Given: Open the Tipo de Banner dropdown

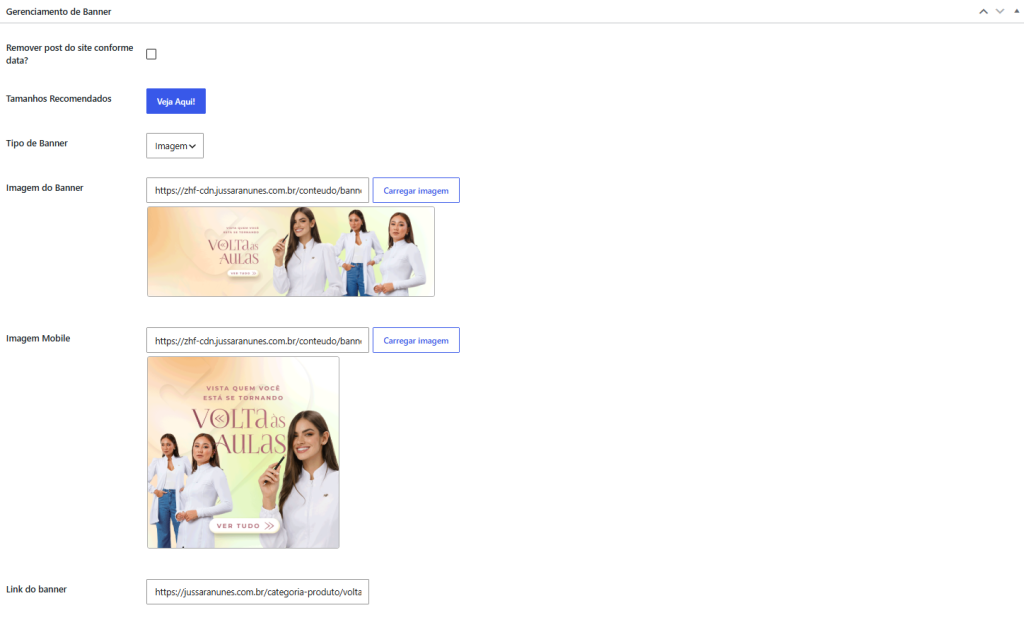Looking at the screenshot, I should (175, 146).
